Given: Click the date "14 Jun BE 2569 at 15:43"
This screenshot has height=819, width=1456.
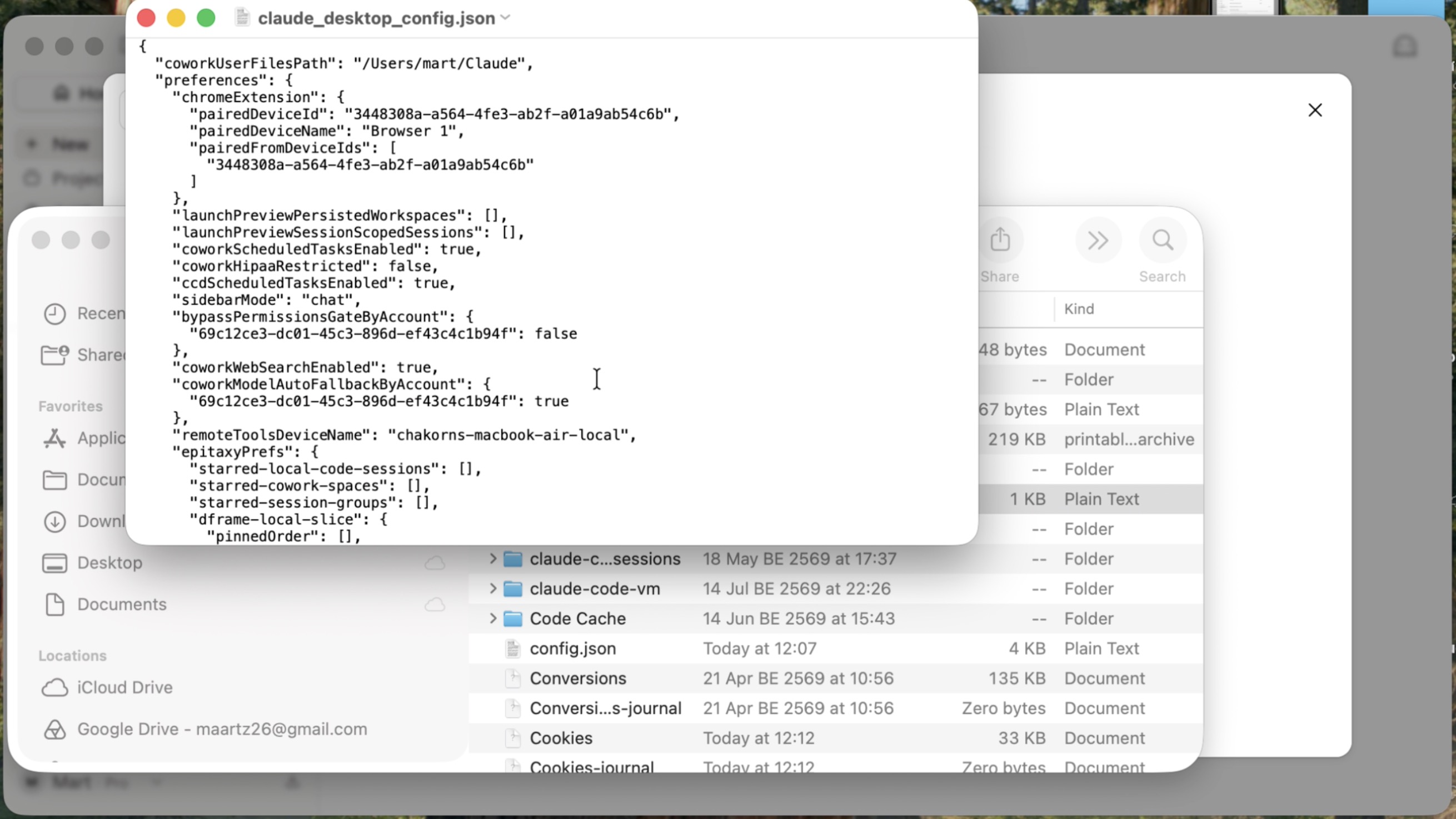Looking at the screenshot, I should [x=799, y=619].
